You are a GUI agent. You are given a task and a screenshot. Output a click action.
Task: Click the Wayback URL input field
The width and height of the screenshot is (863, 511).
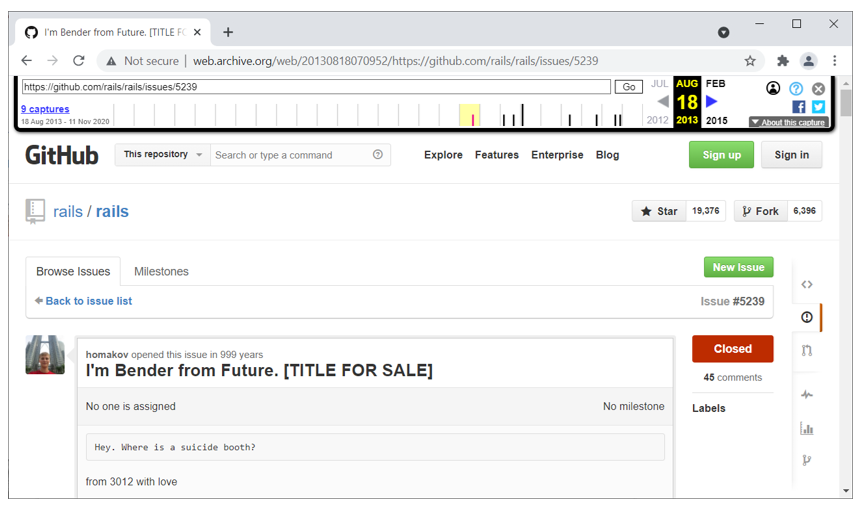tap(316, 87)
